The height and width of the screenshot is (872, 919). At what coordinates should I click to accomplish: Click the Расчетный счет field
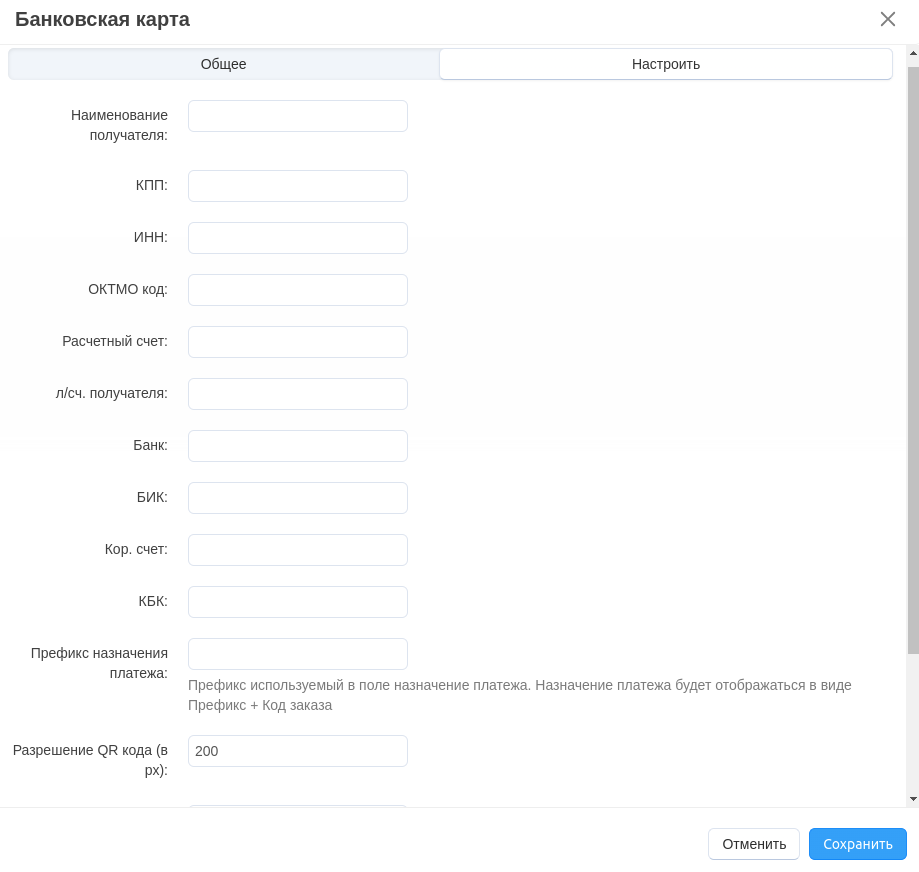pos(298,342)
